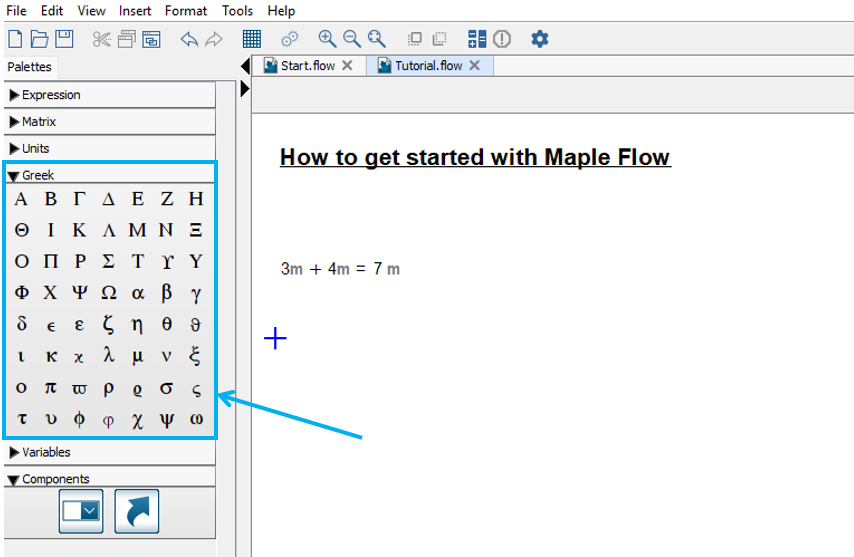Click the solid overlapping squares icon
Screen dimensions: 854x557
(414, 39)
